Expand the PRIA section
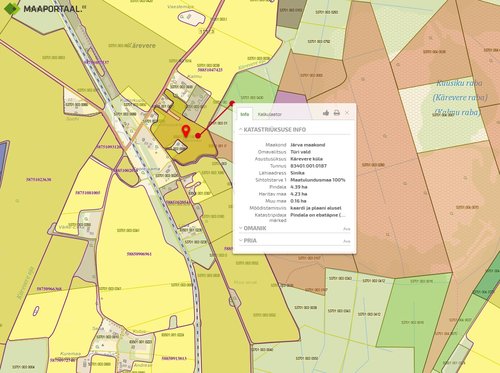This screenshot has height=373, width=500. (248, 241)
